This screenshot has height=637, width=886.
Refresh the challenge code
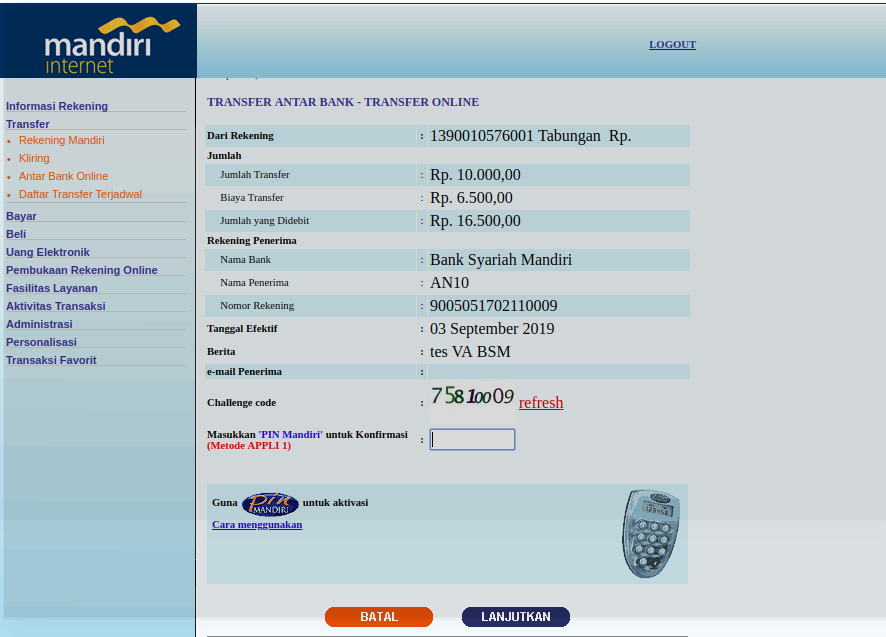[541, 403]
